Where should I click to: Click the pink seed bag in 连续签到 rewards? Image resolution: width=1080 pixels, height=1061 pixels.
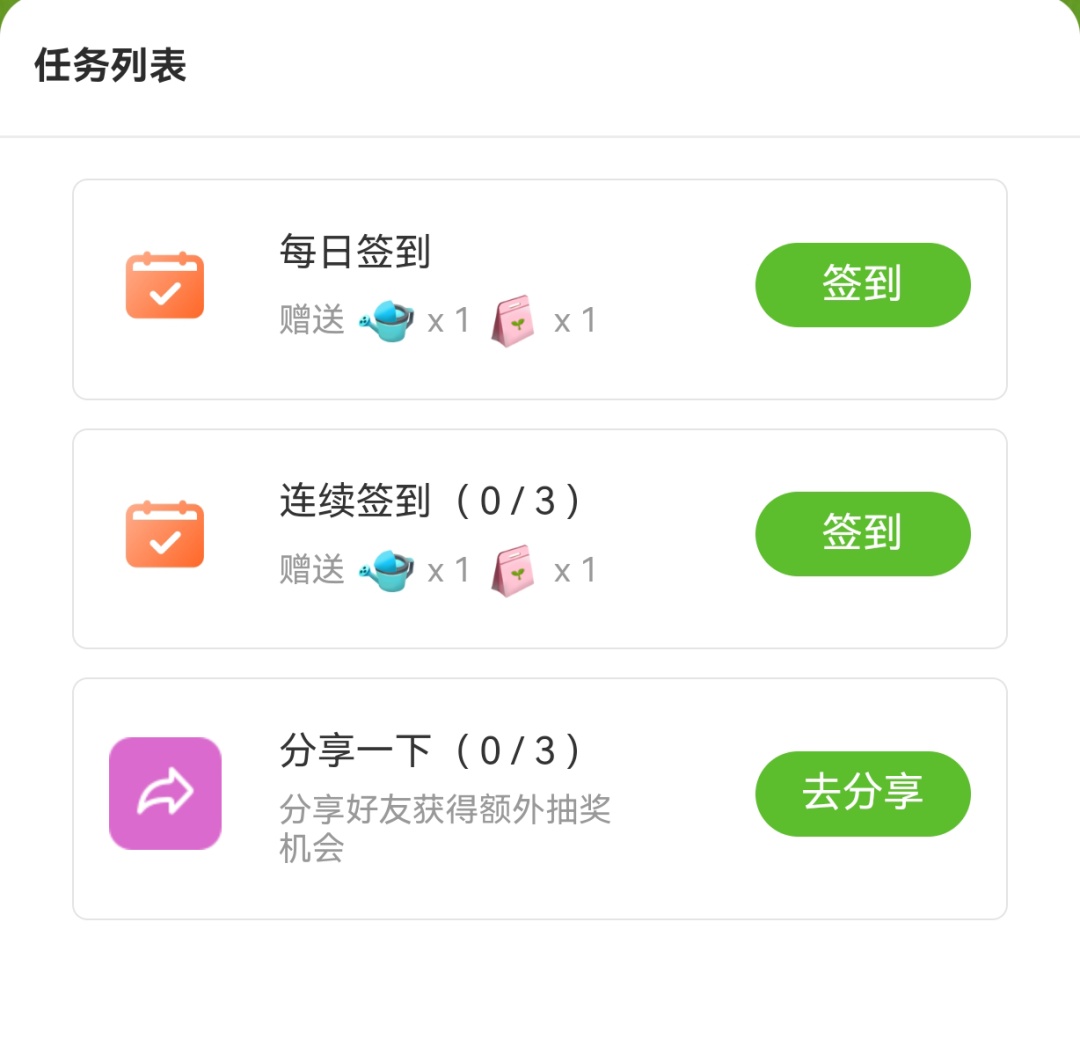[513, 571]
